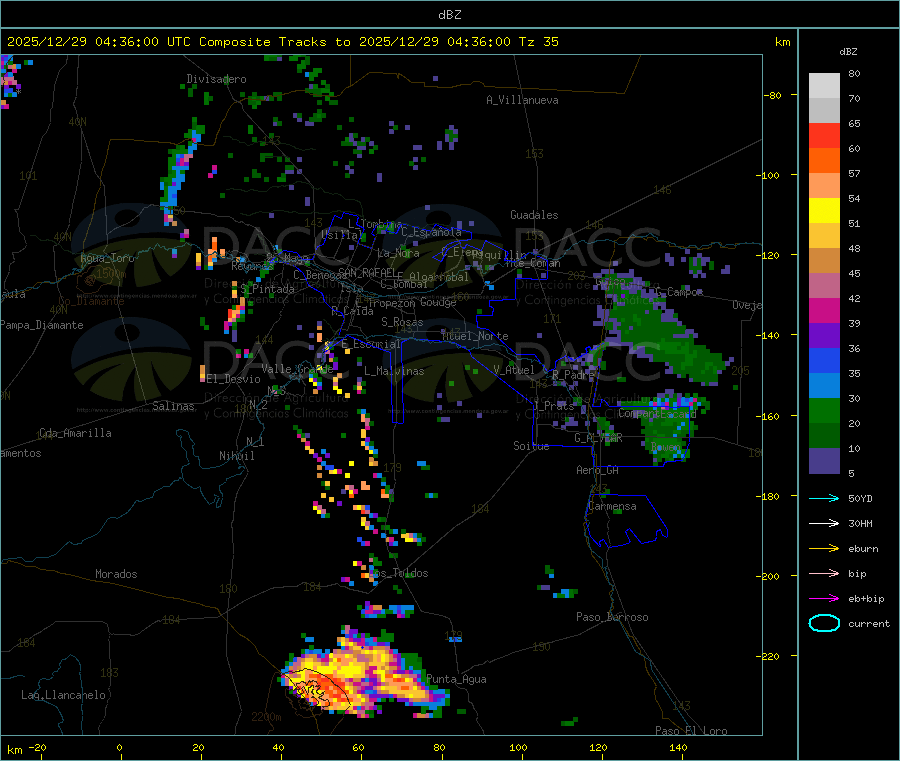900x761 pixels.
Task: Click the L_Malvinas place label
Action: point(394,371)
